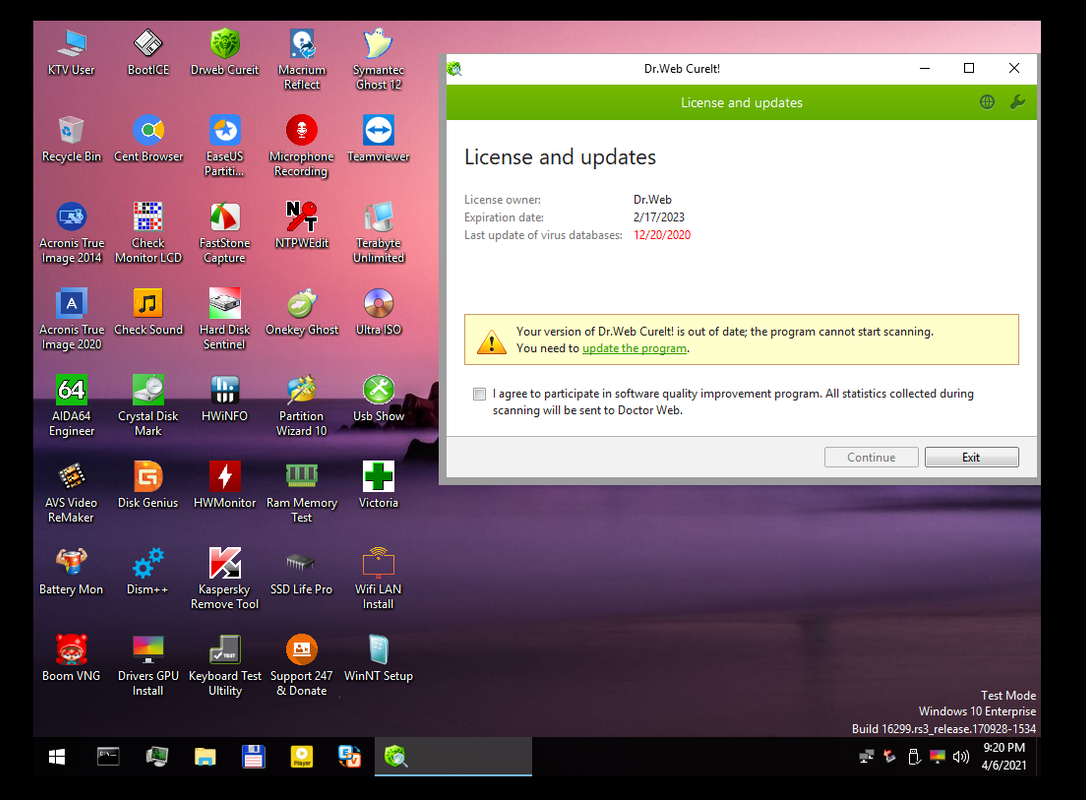Viewport: 1086px width, 800px height.
Task: Click the Dr.Web CureIt taskbar button
Action: (453, 757)
